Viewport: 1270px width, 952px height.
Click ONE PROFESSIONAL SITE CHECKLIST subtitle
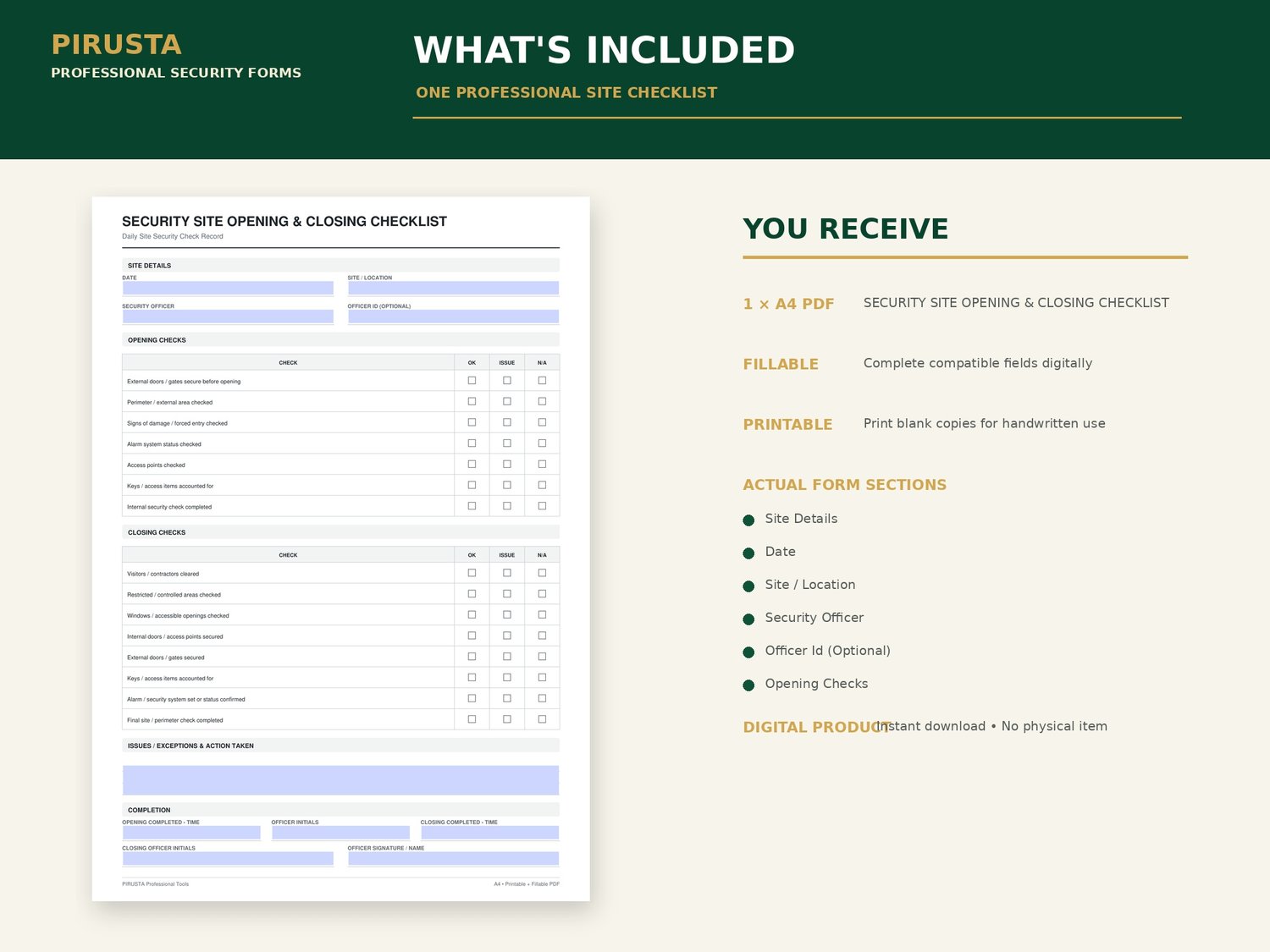coord(566,92)
